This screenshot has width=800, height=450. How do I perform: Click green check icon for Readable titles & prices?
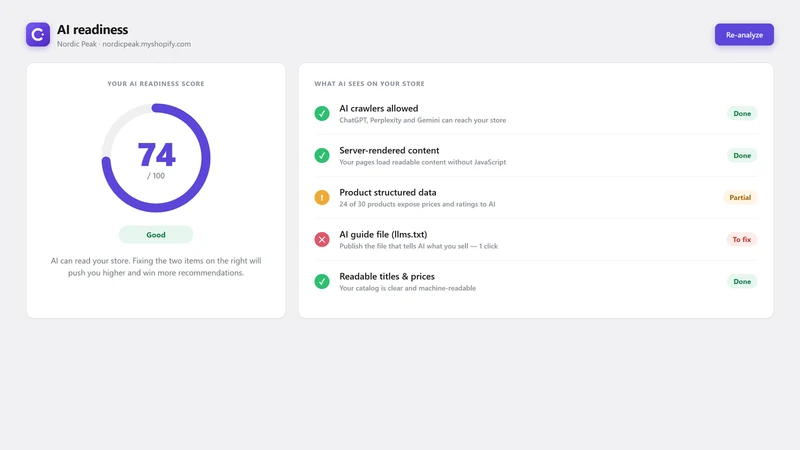[x=321, y=281]
